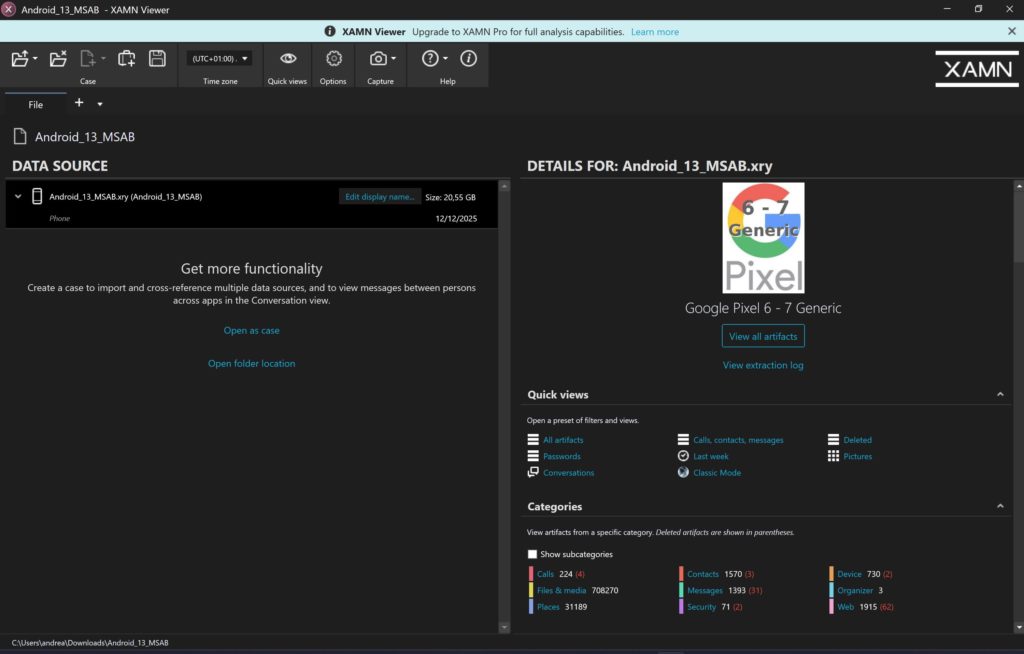Click the Save case floppy disk icon
1024x654 pixels.
click(x=157, y=59)
